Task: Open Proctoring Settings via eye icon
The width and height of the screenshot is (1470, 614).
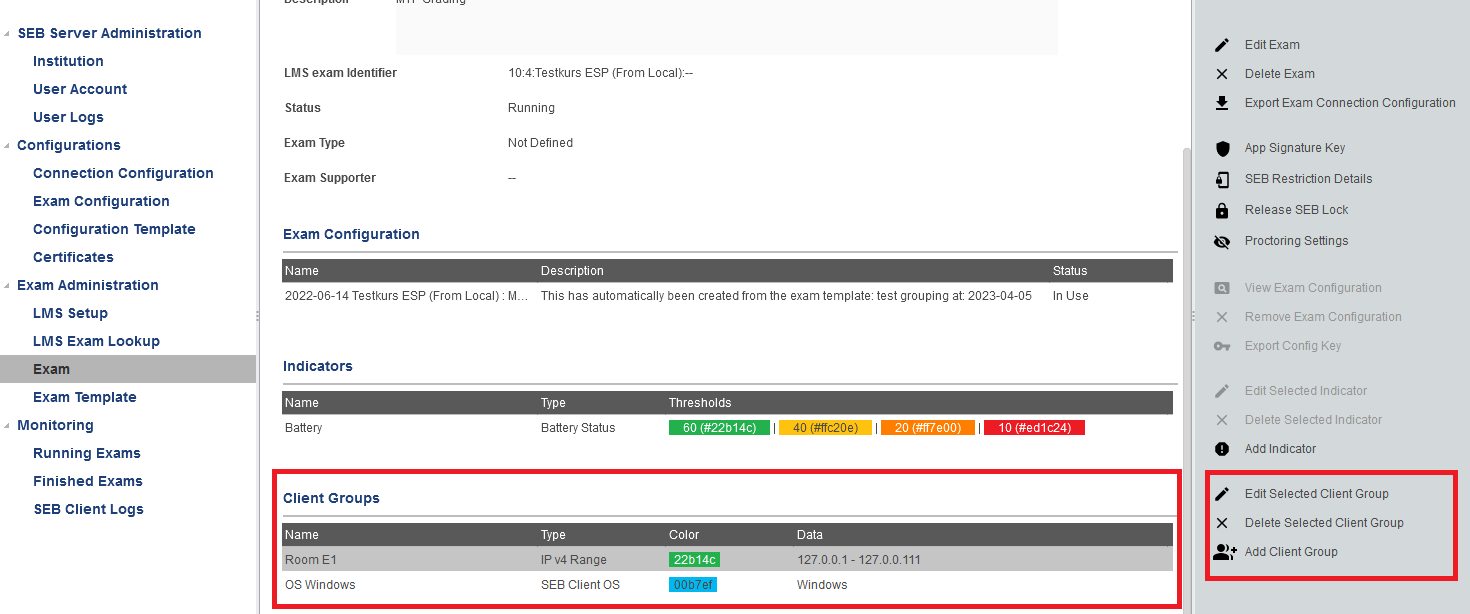Action: click(1221, 241)
